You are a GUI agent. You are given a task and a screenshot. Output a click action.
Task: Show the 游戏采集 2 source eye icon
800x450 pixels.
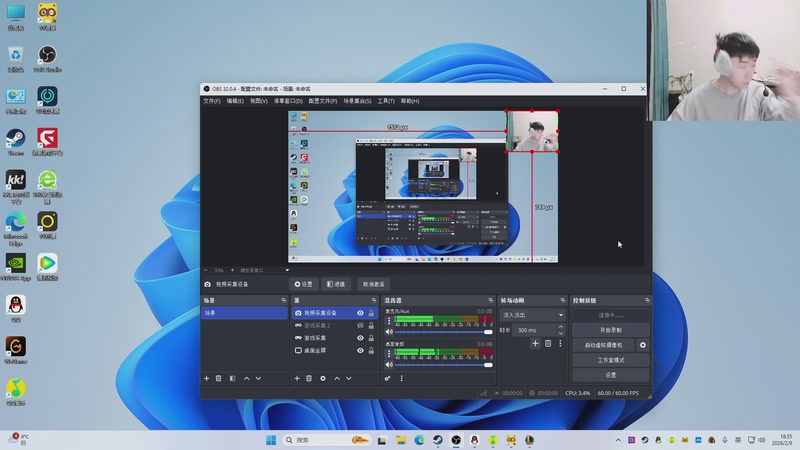click(360, 326)
